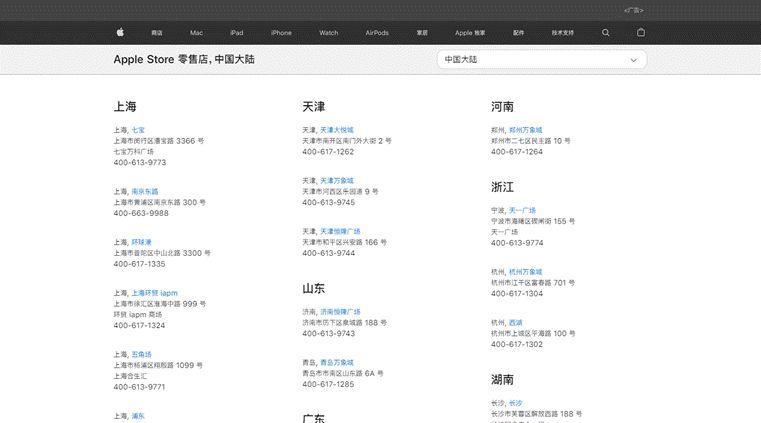Viewport: 761px width, 423px height.
Task: Open the 郑州万象城 store link
Action: [526, 130]
